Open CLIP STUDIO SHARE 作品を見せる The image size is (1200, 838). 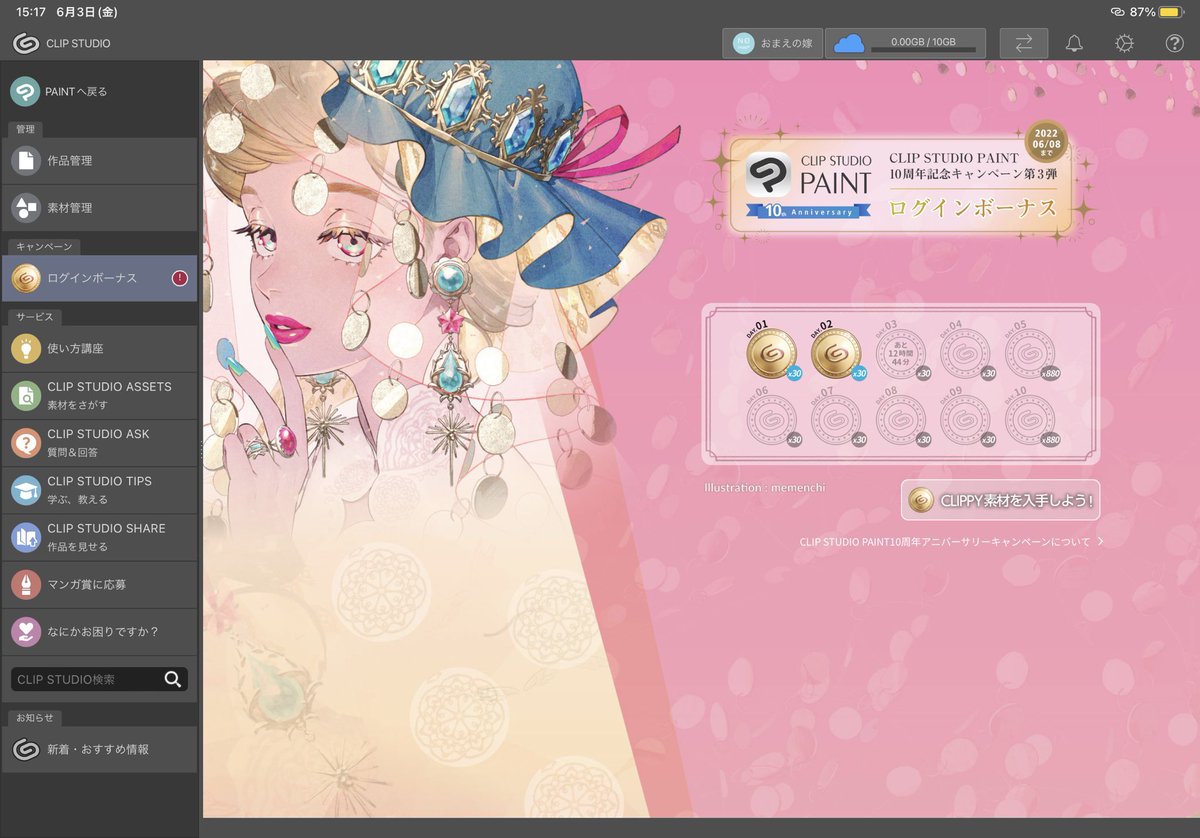(99, 537)
